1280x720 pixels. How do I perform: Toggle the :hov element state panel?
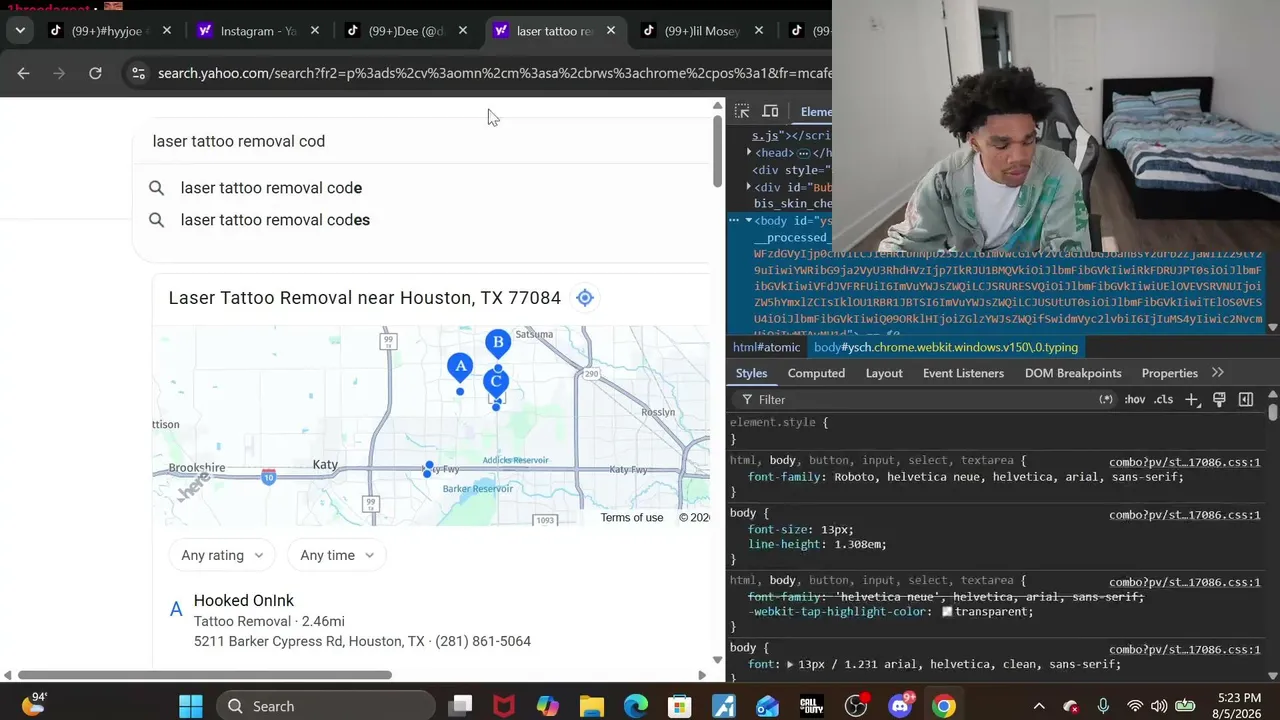pos(1135,400)
